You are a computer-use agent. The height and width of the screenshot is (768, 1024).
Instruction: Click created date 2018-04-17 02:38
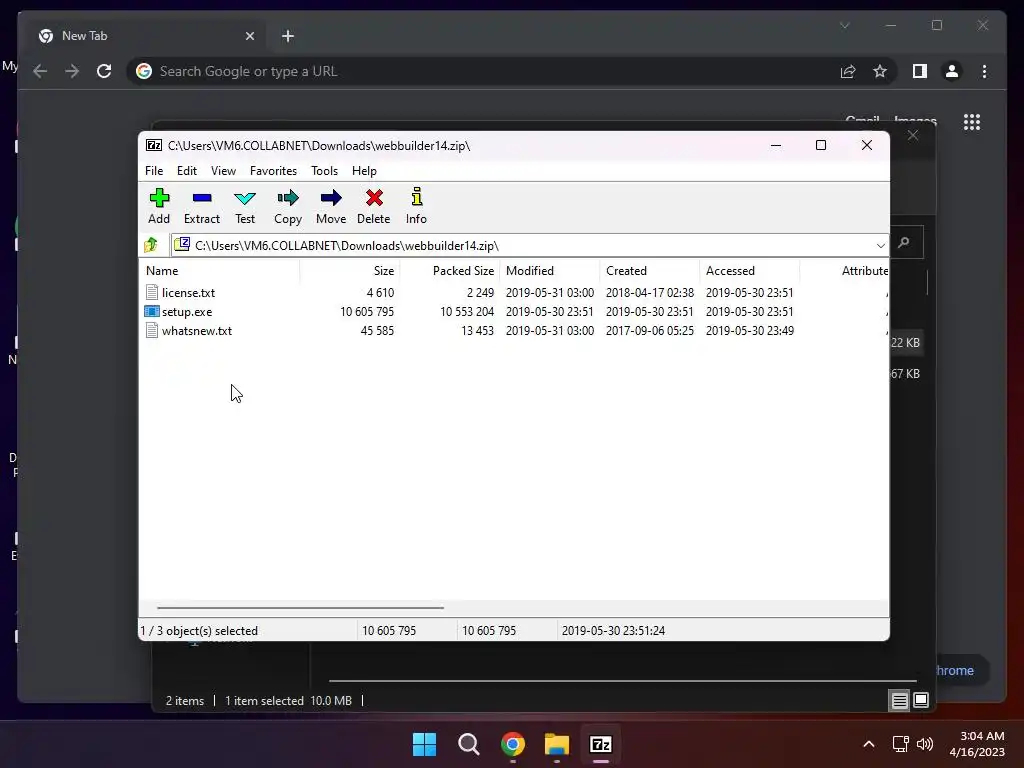click(x=649, y=293)
